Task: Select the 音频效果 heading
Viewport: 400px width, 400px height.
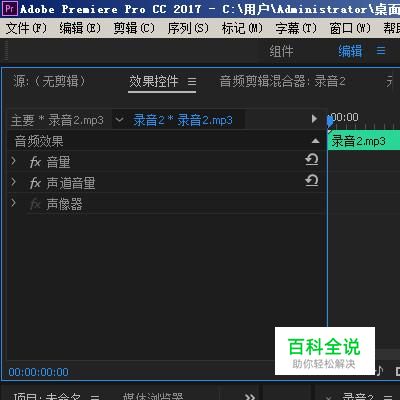Action: pos(39,141)
